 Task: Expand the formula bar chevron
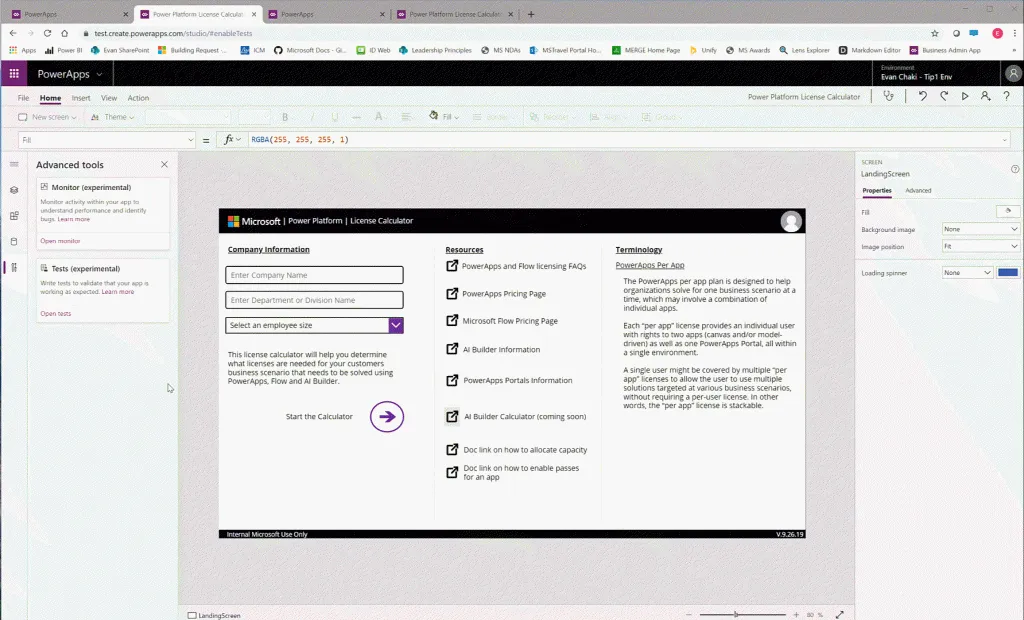click(1004, 139)
